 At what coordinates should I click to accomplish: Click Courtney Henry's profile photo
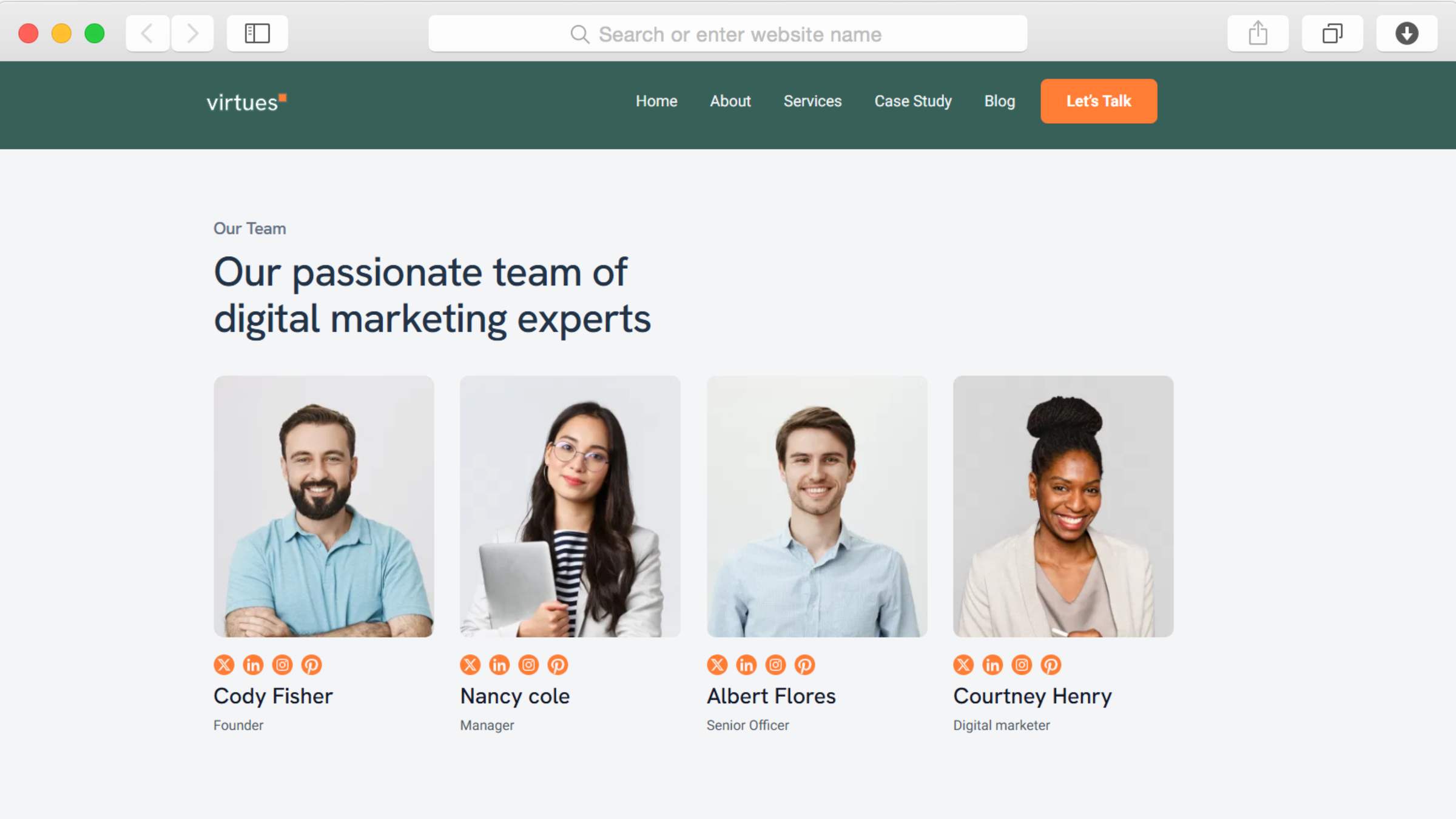click(x=1063, y=506)
